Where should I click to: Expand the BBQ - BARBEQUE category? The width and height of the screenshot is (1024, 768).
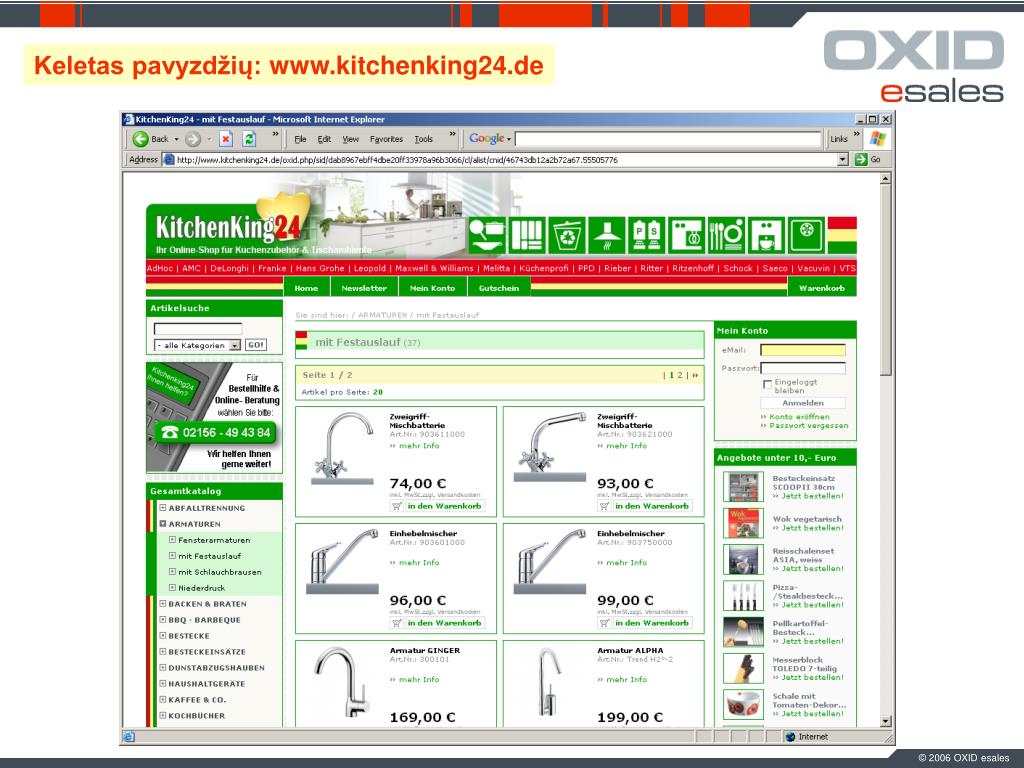tap(163, 620)
